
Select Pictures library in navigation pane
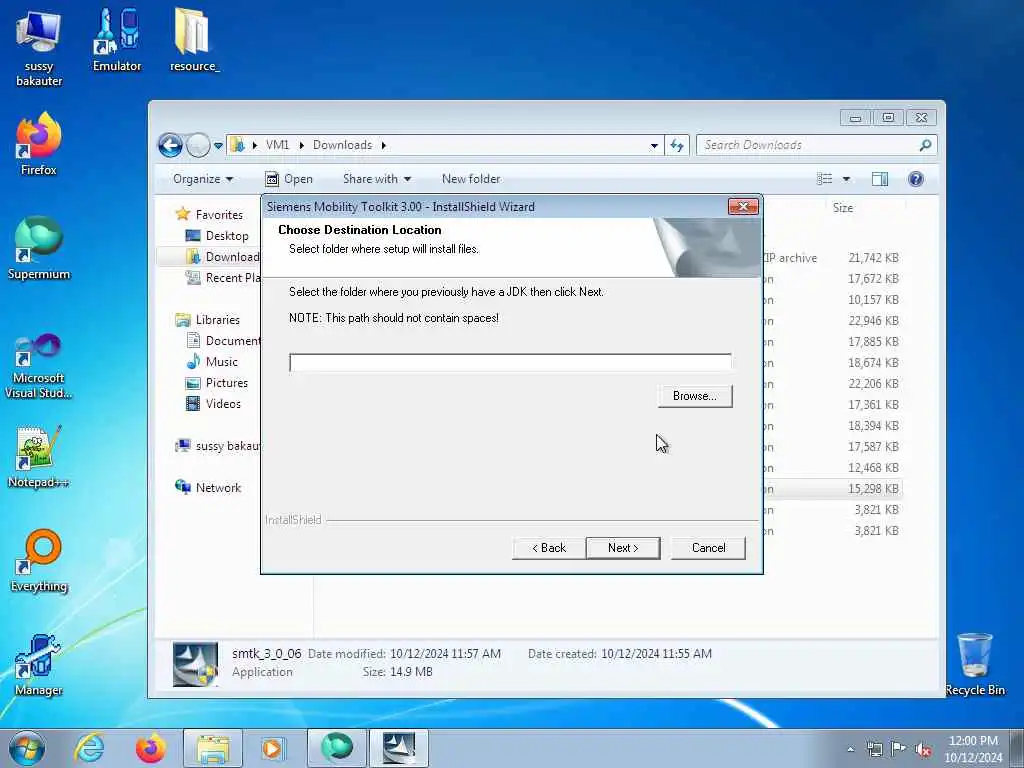(227, 383)
